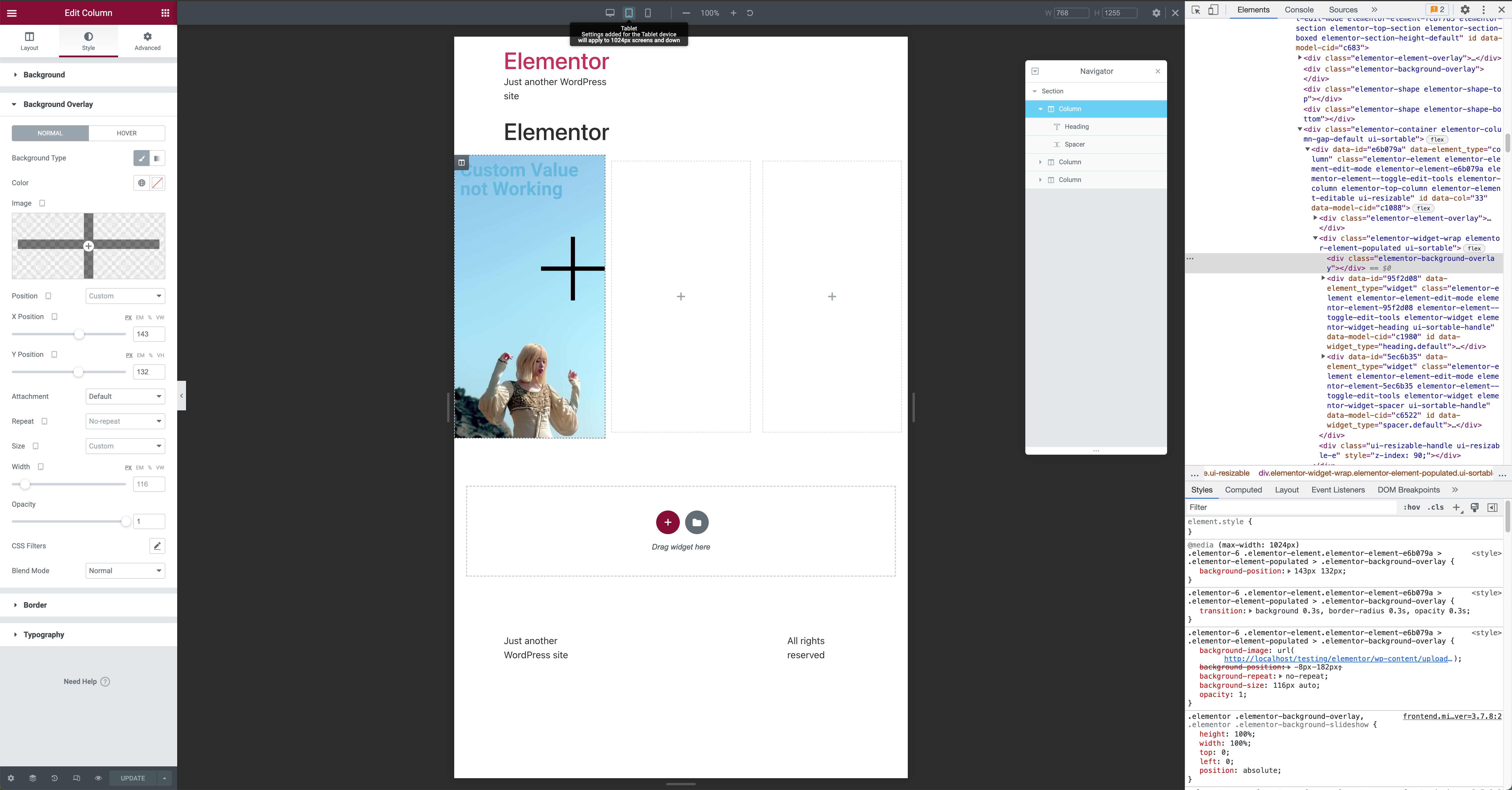
Task: Open the widgets grid panel icon
Action: [x=165, y=13]
